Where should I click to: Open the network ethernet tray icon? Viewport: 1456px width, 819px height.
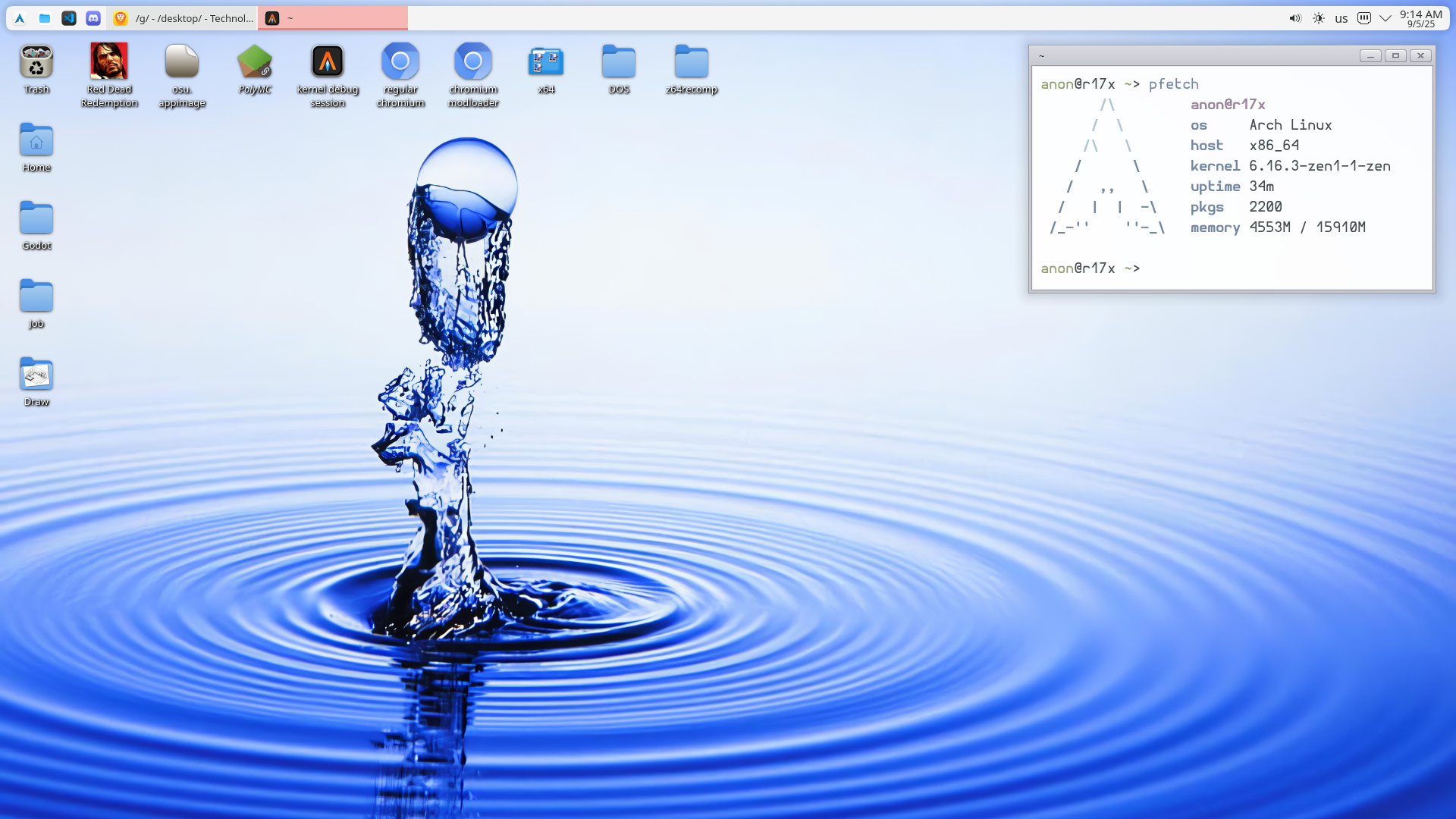1364,18
